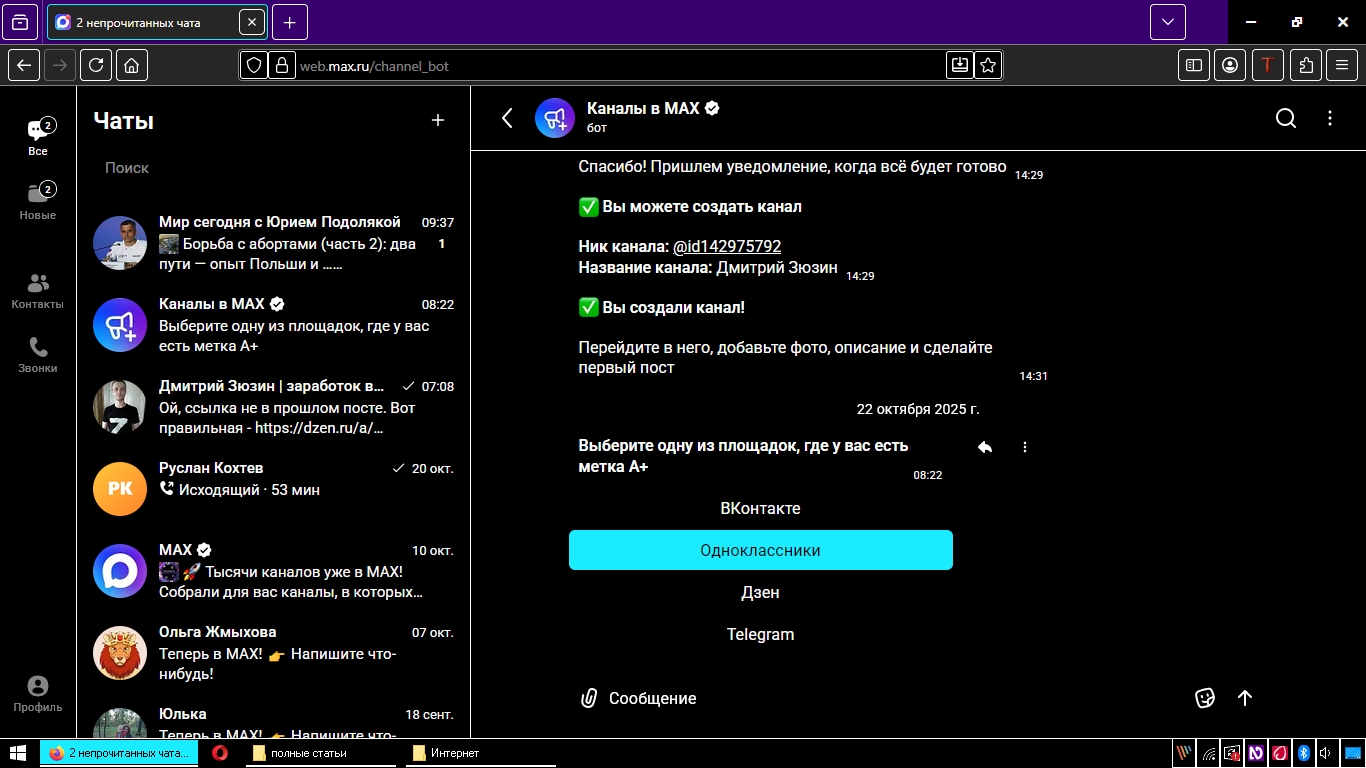
Task: Go back using the chat header arrow
Action: coord(507,119)
